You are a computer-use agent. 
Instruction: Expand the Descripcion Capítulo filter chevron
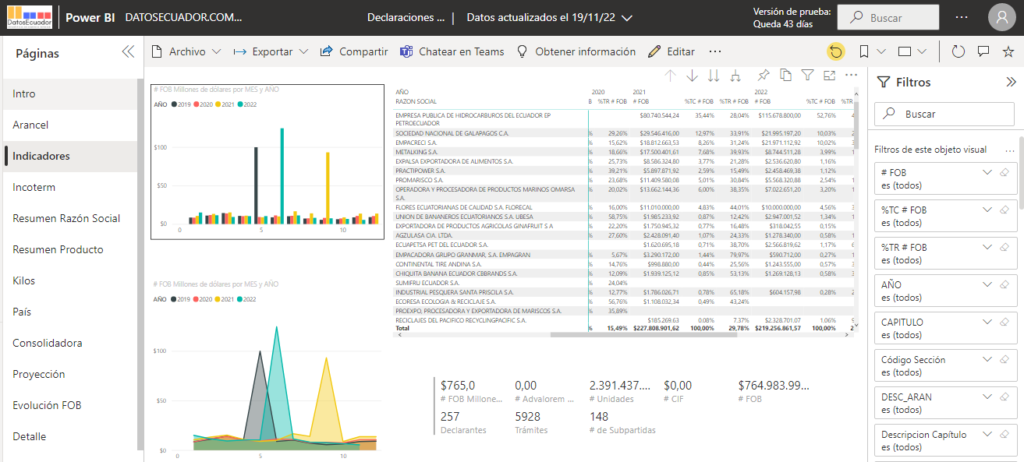(987, 434)
